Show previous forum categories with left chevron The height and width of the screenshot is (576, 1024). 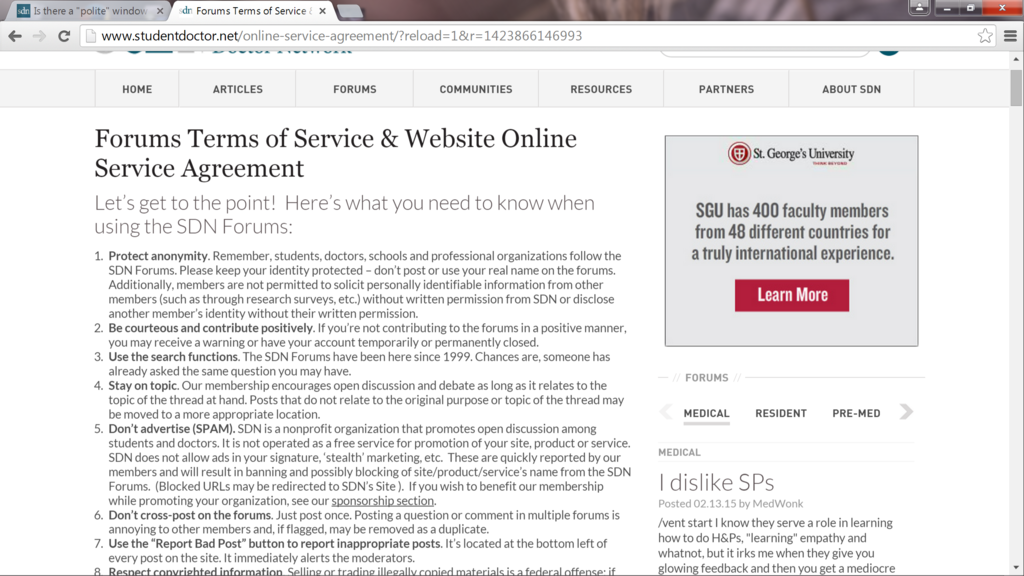pyautogui.click(x=666, y=412)
